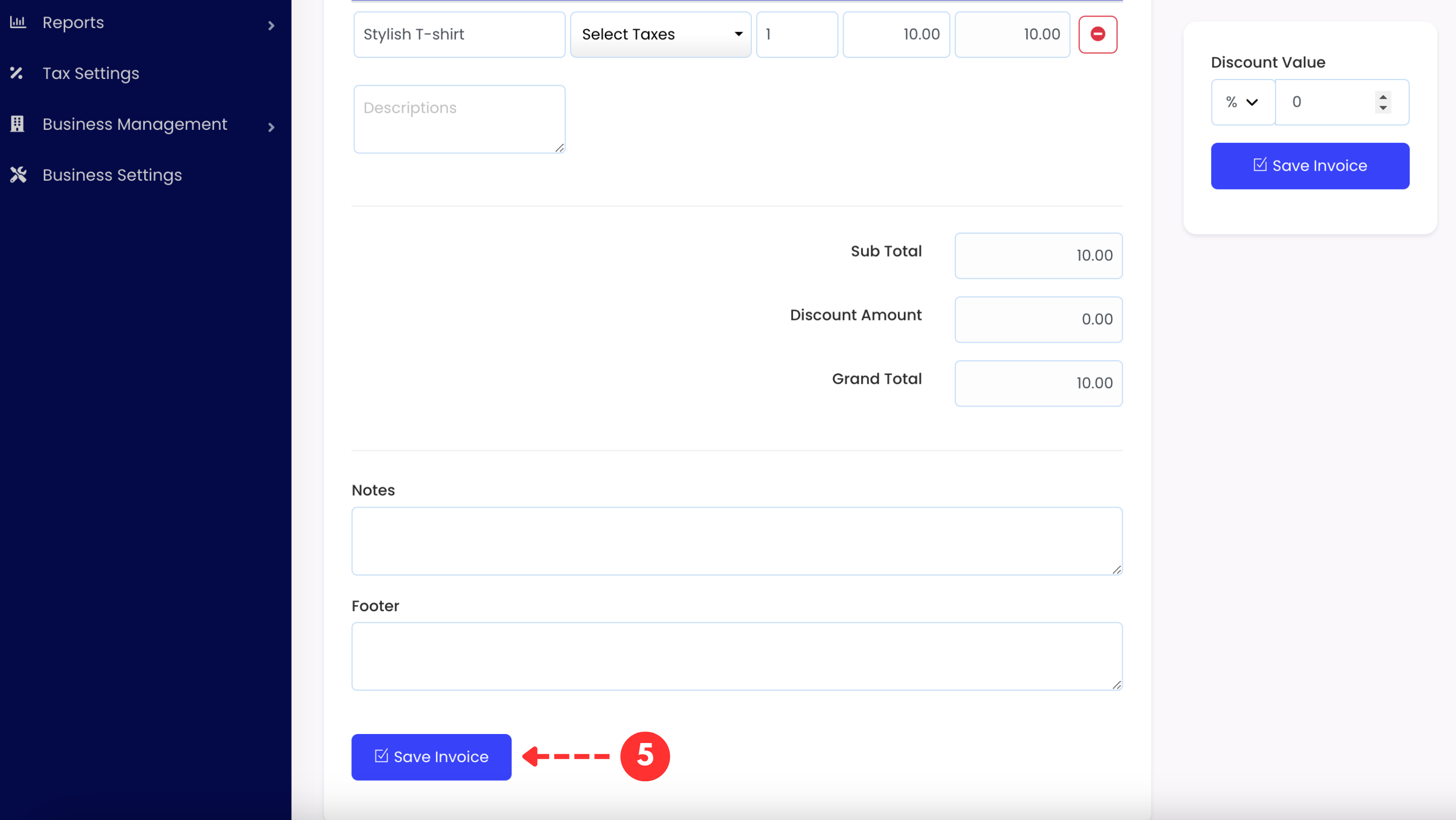Remove the Stylish T-shirt line item
This screenshot has width=1456, height=820.
(1098, 35)
